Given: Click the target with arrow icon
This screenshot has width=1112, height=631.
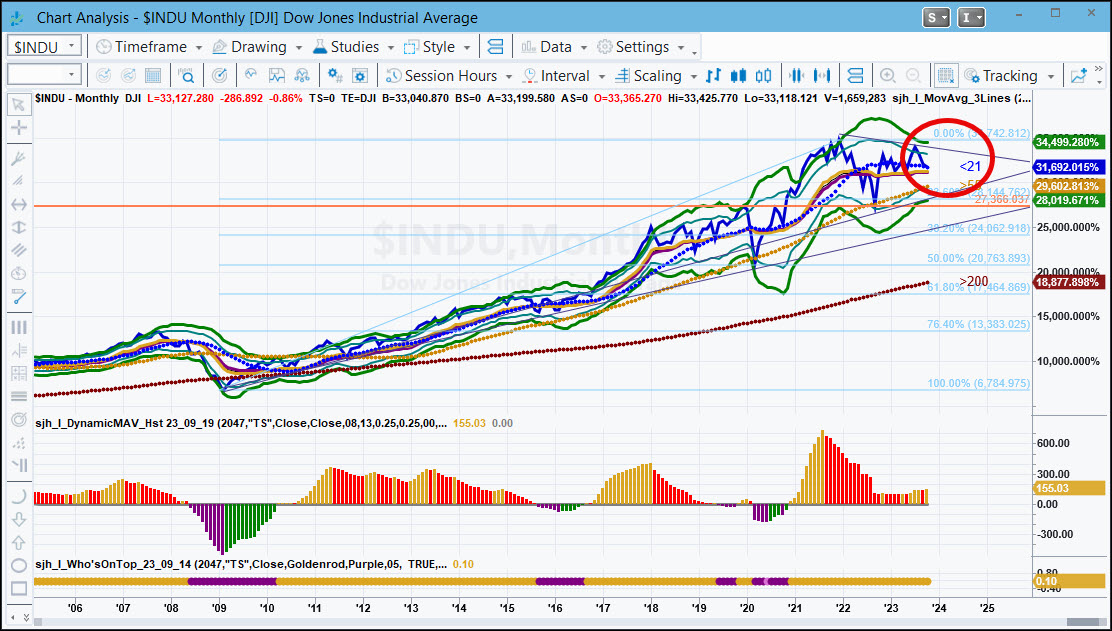Looking at the screenshot, I should click(x=220, y=75).
